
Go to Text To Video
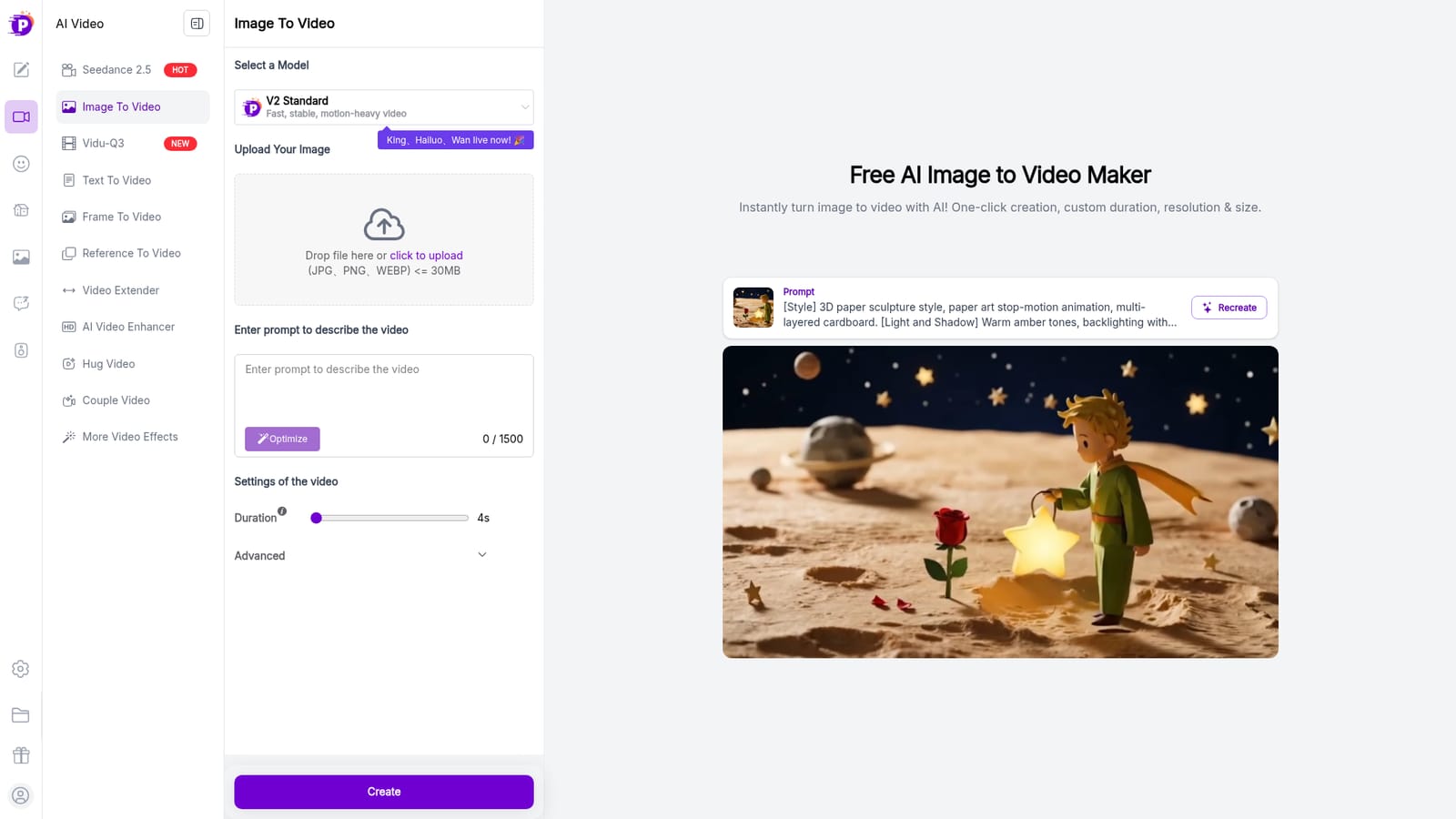[133, 180]
